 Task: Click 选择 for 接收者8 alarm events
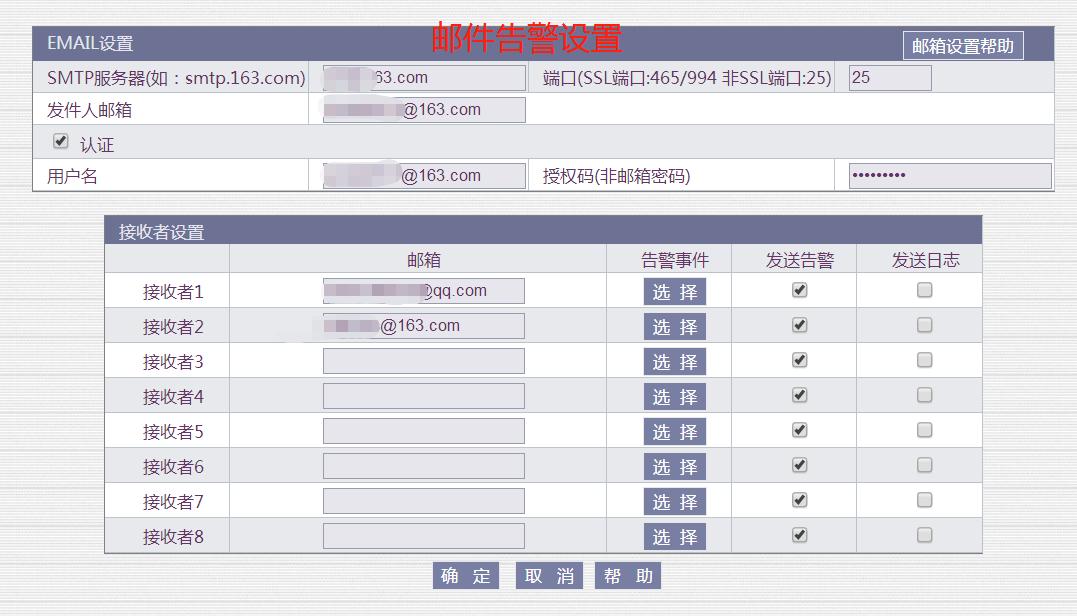(674, 536)
